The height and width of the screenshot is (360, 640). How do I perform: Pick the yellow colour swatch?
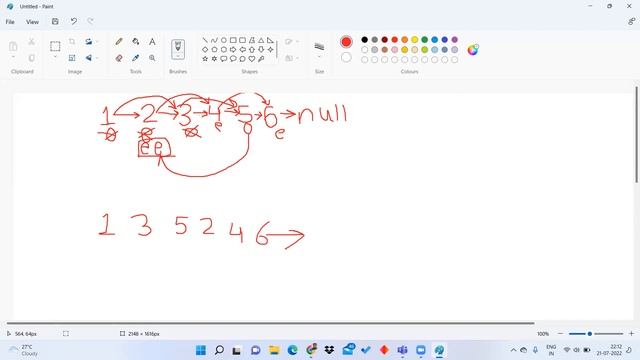point(414,40)
